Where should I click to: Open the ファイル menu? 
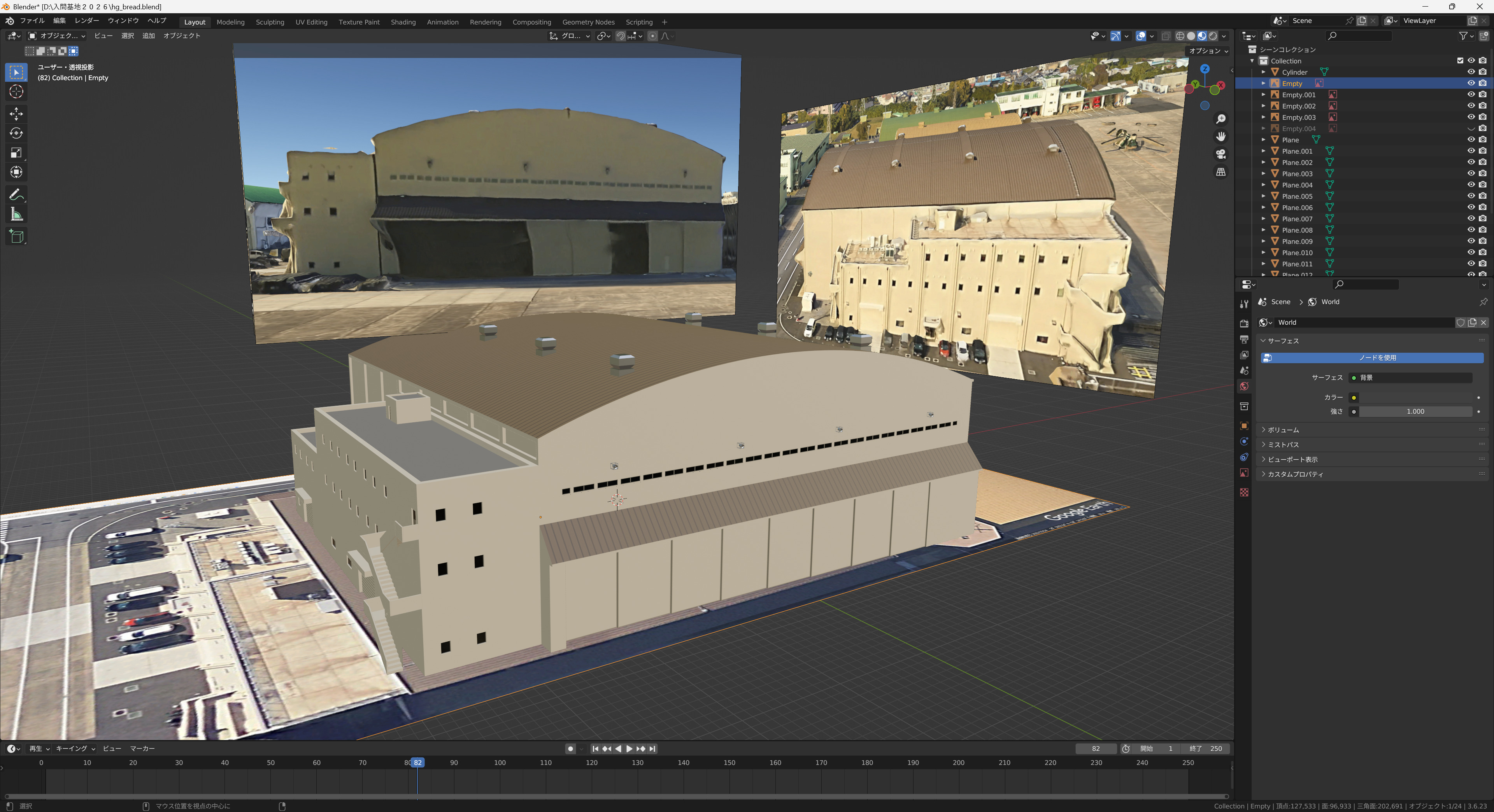(32, 21)
